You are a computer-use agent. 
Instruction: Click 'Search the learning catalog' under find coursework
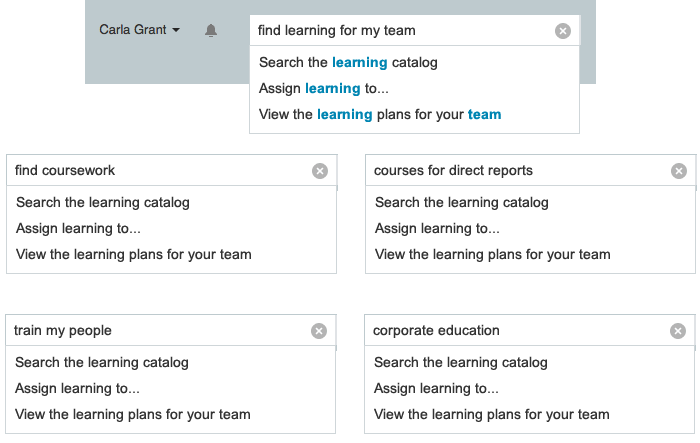[103, 202]
